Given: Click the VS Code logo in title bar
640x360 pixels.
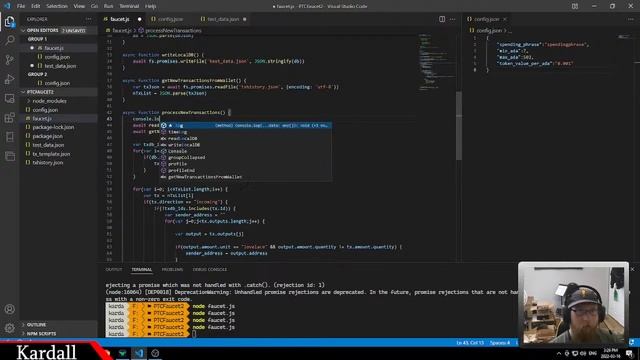Looking at the screenshot, I should tap(7, 6).
